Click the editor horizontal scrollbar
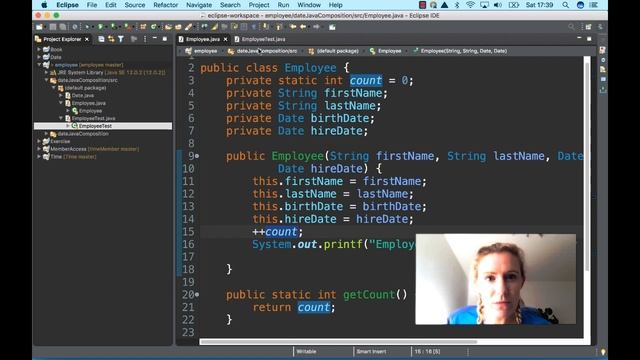Screen dimensions: 640x360 pyautogui.click(x=338, y=342)
